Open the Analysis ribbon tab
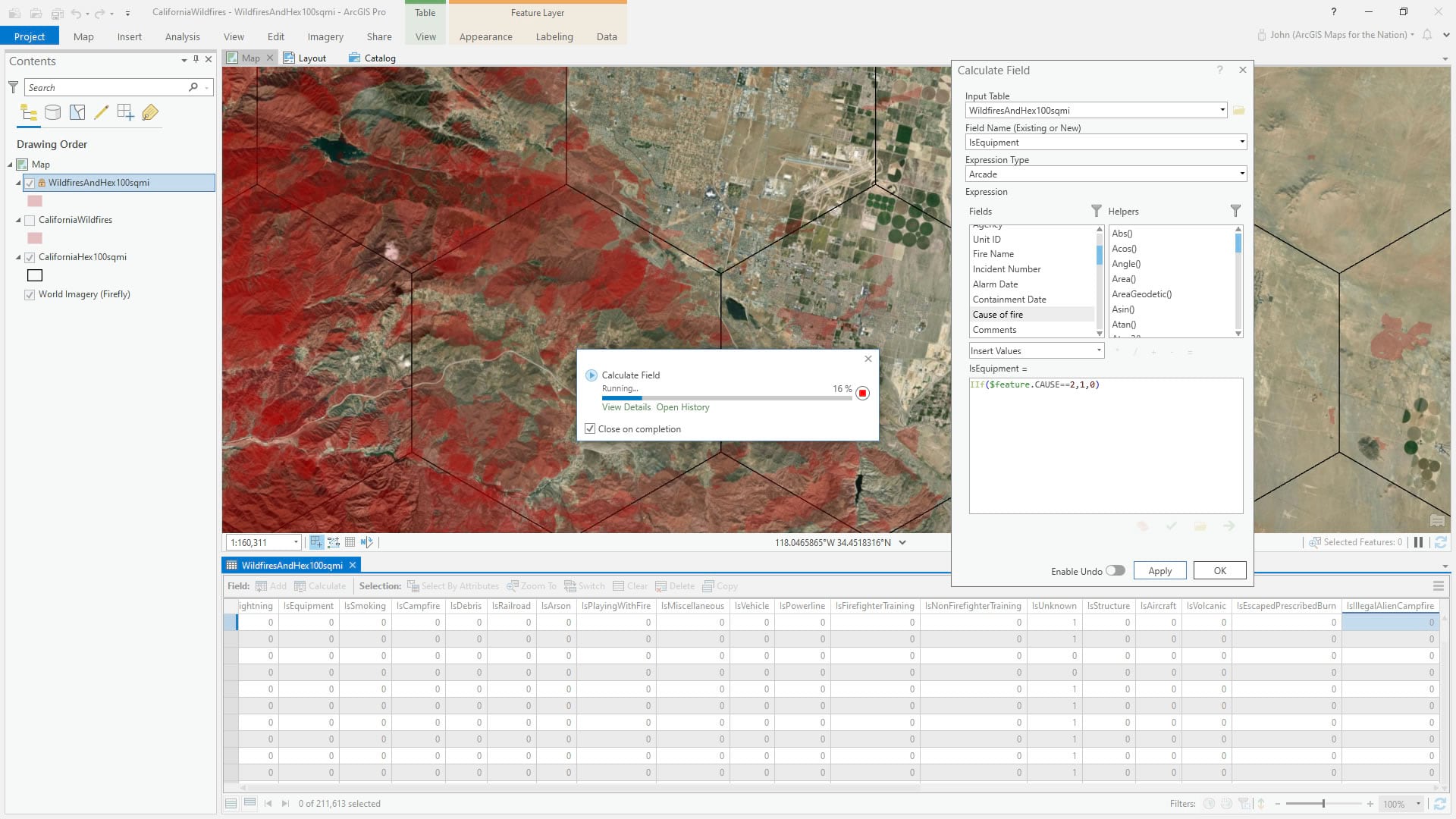The height and width of the screenshot is (819, 1456). click(183, 36)
